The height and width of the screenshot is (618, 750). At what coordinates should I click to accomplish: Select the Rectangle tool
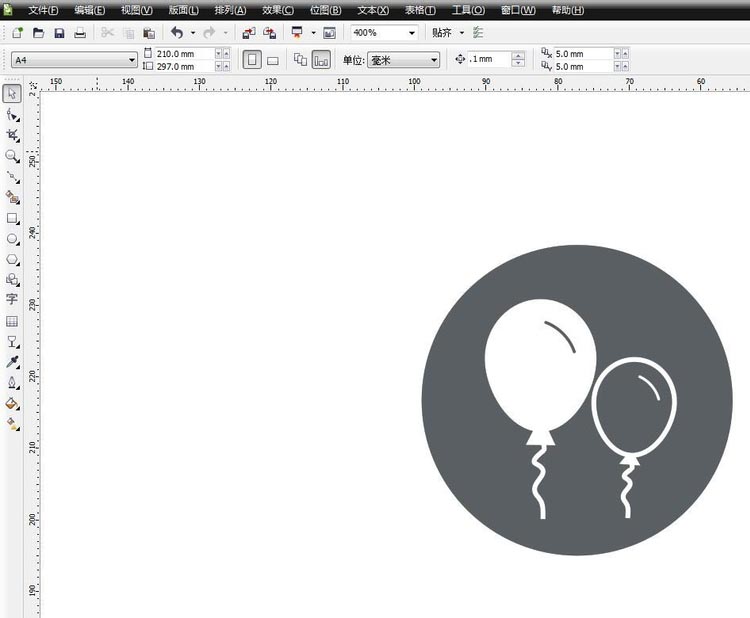(x=12, y=218)
